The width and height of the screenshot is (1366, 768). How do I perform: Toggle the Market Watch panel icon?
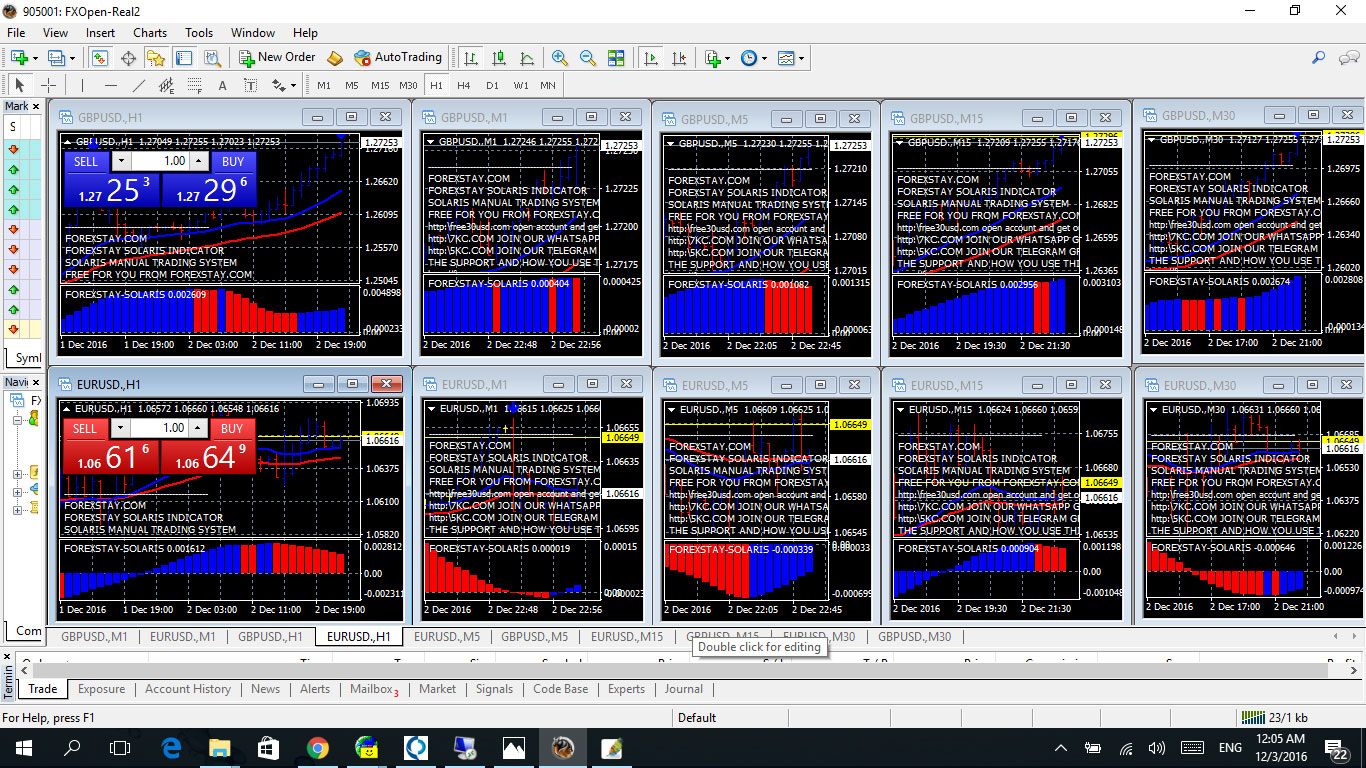tap(100, 58)
